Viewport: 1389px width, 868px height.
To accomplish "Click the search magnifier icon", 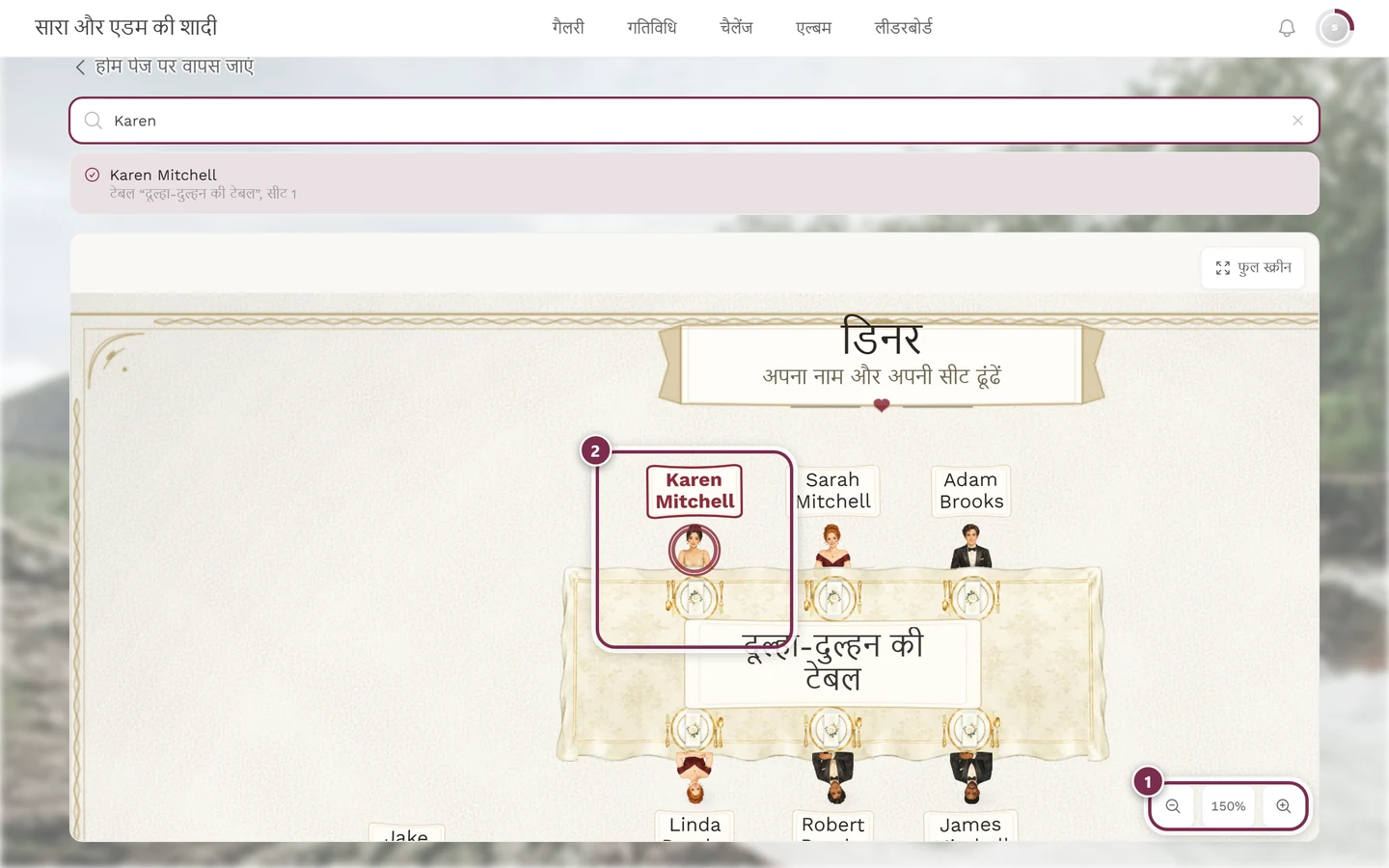I will coord(94,121).
